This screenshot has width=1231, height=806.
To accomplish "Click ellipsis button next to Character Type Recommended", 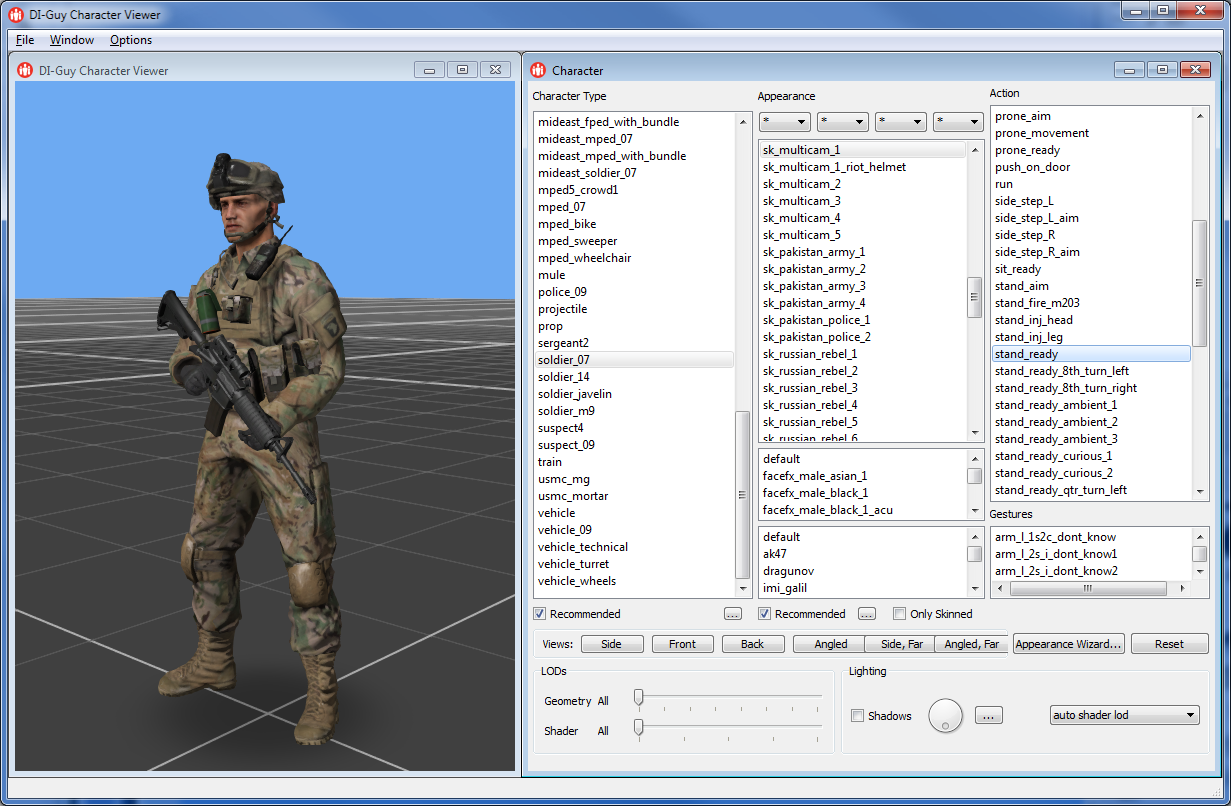I will (x=733, y=614).
